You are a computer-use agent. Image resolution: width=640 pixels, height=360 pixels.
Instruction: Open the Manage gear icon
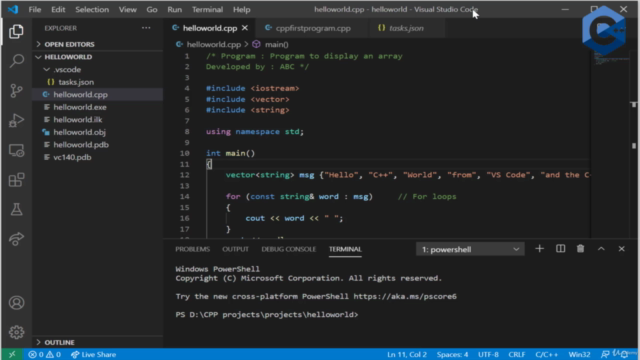pyautogui.click(x=16, y=332)
